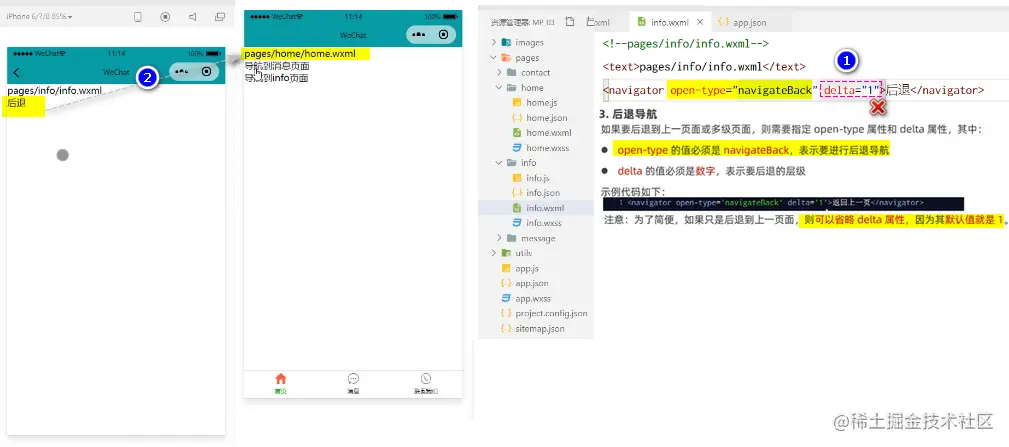This screenshot has width=1009, height=447.
Task: Open the iPhone 6/7/8 85% device dropdown
Action: click(39, 17)
